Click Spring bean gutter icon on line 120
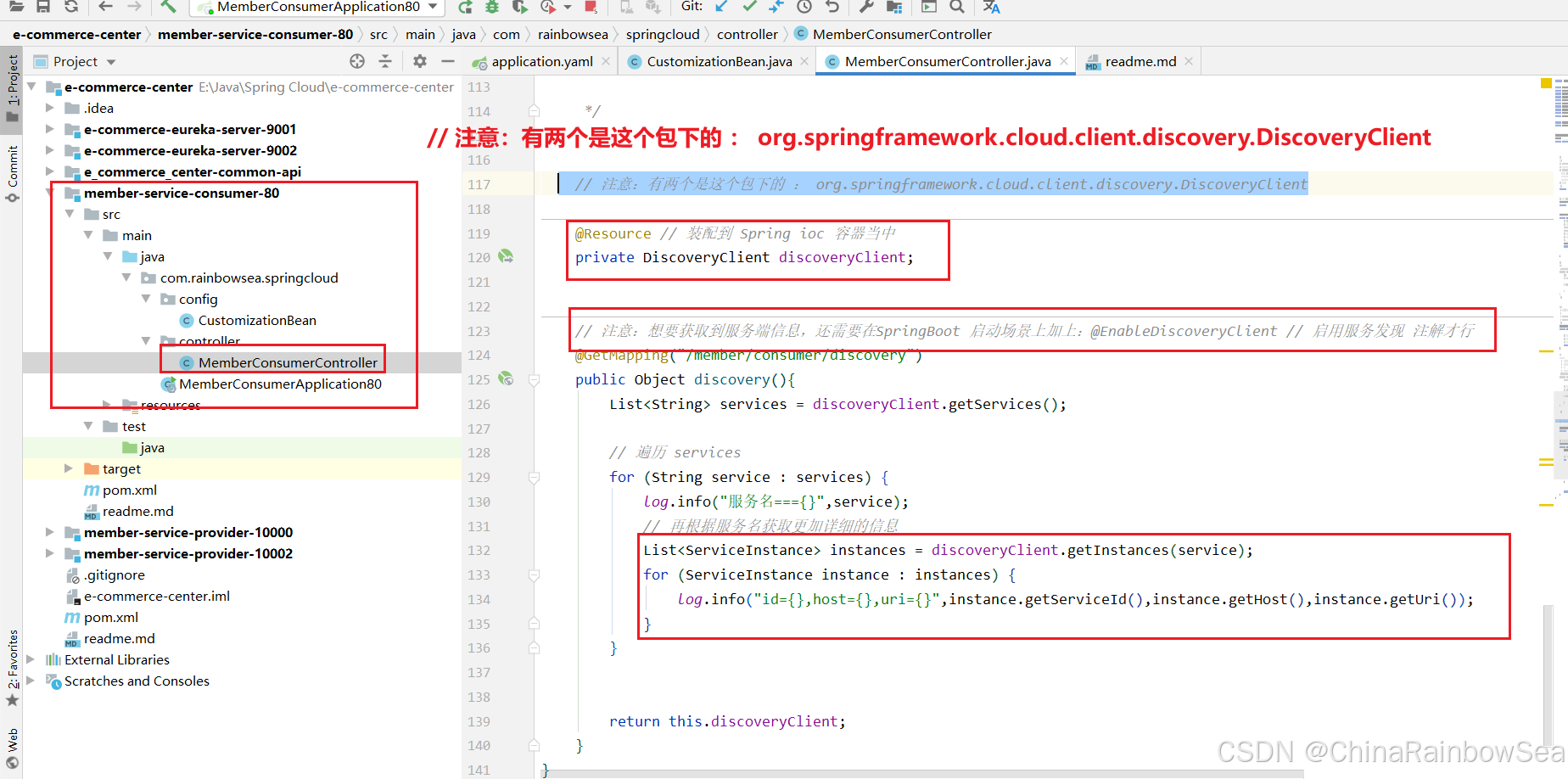Viewport: 1568px width, 779px height. [x=506, y=255]
